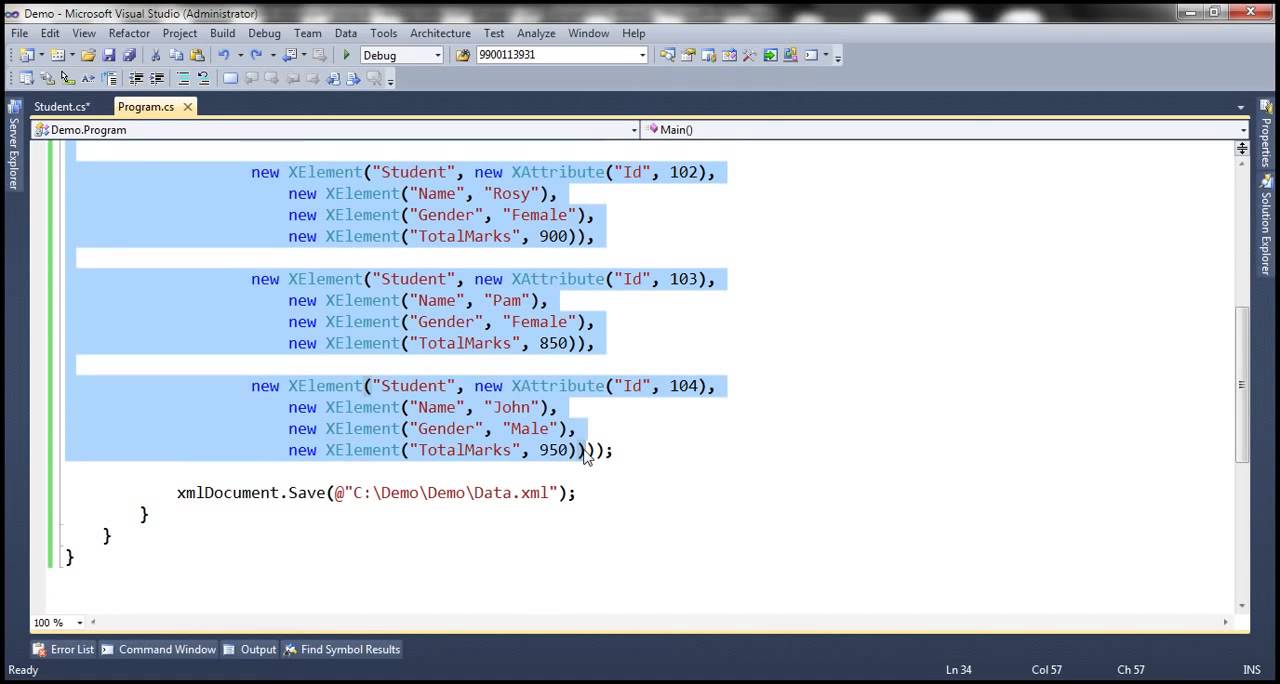Screen dimensions: 1280x684
Task: Comment out the selected lines icon
Action: click(x=183, y=78)
